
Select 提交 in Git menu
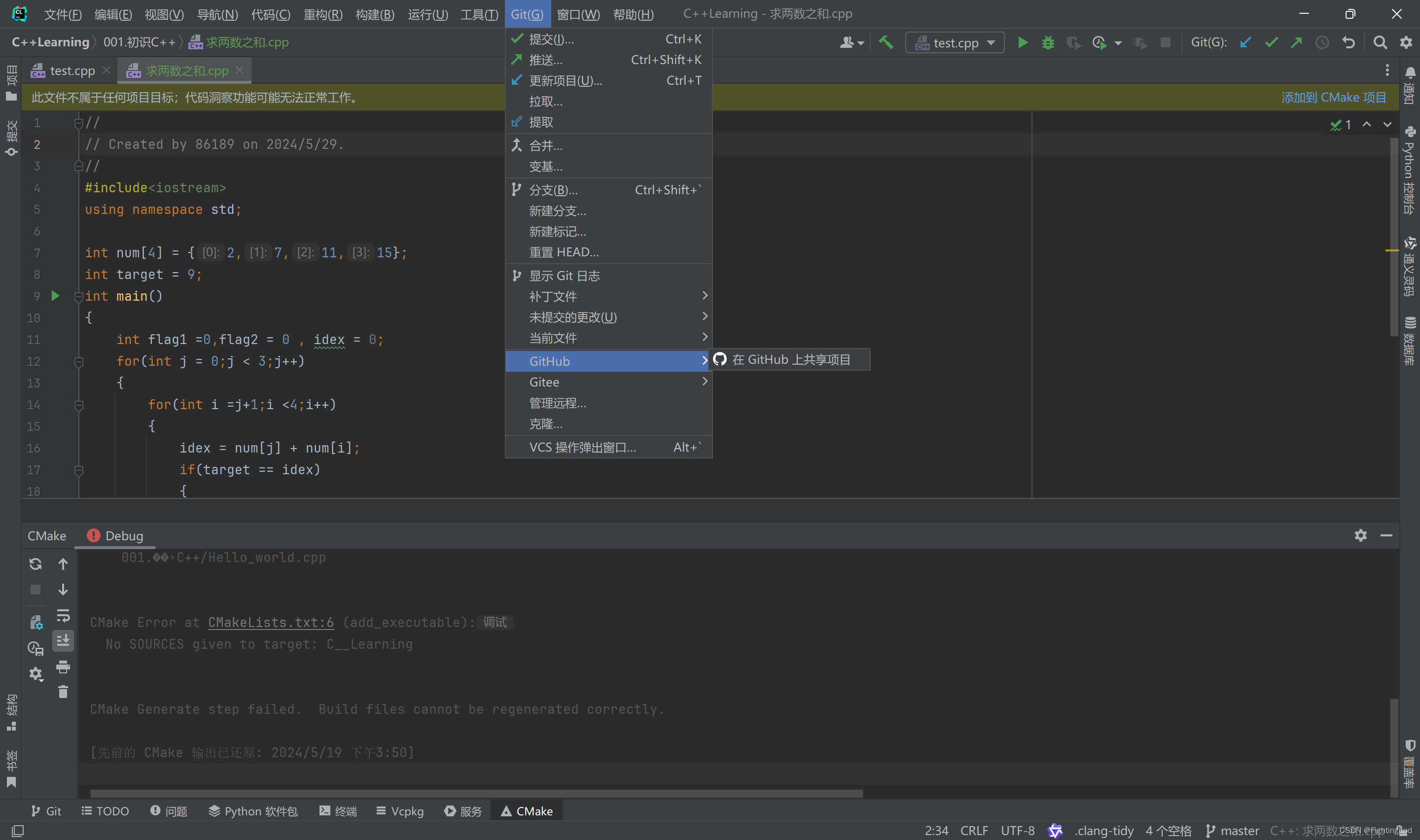[608, 39]
